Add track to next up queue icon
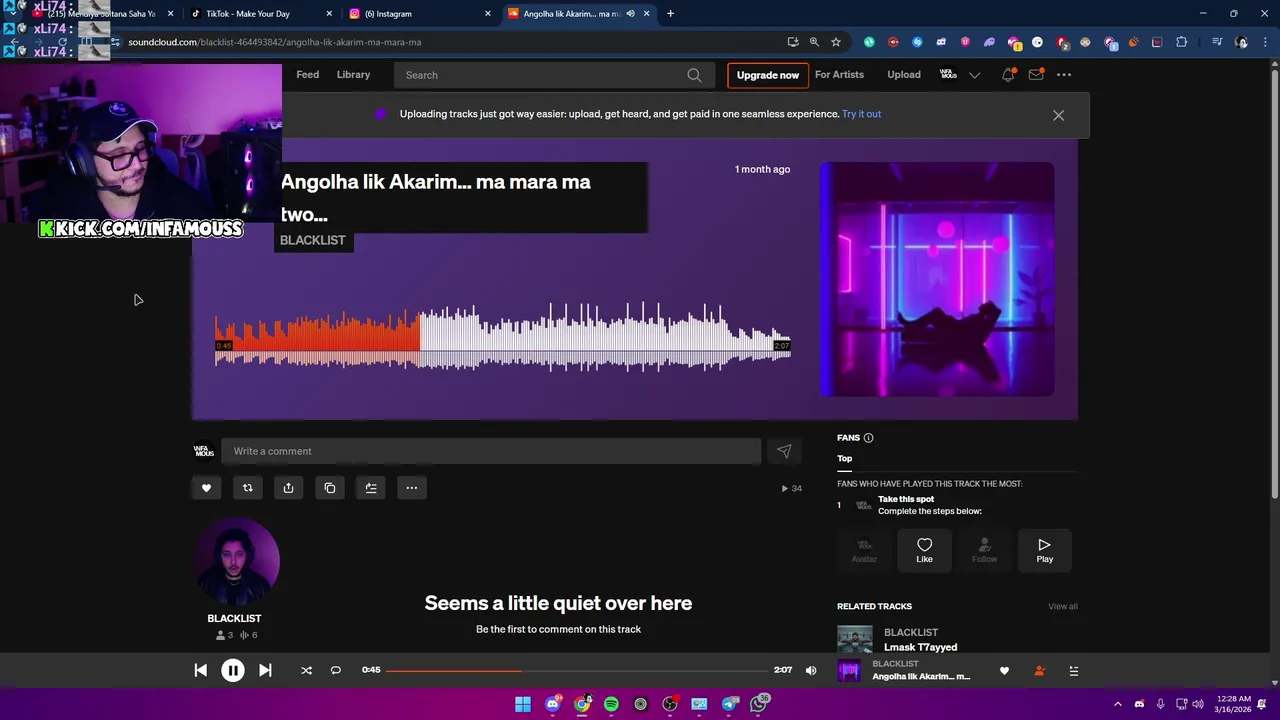The width and height of the screenshot is (1280, 720). (x=370, y=488)
